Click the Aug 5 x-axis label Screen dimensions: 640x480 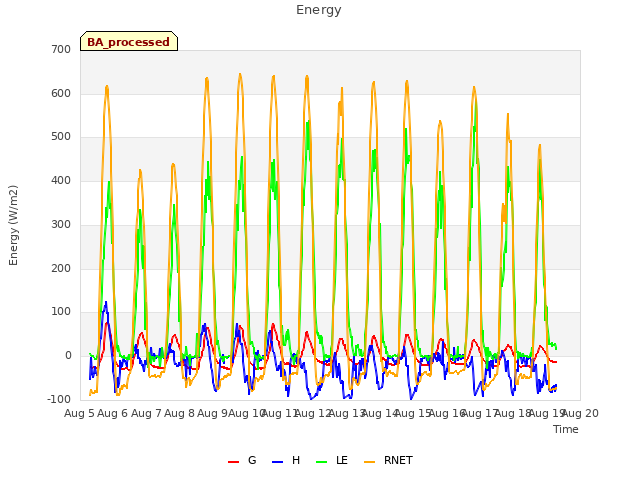coord(80,413)
